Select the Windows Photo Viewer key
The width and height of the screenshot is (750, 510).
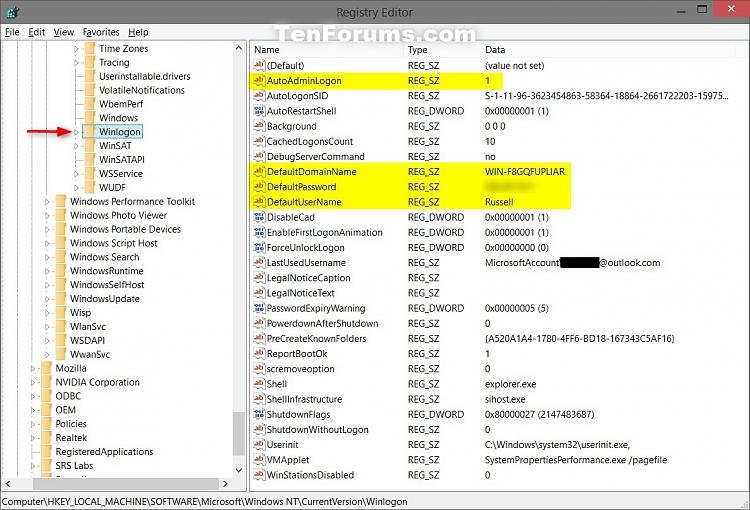(118, 215)
